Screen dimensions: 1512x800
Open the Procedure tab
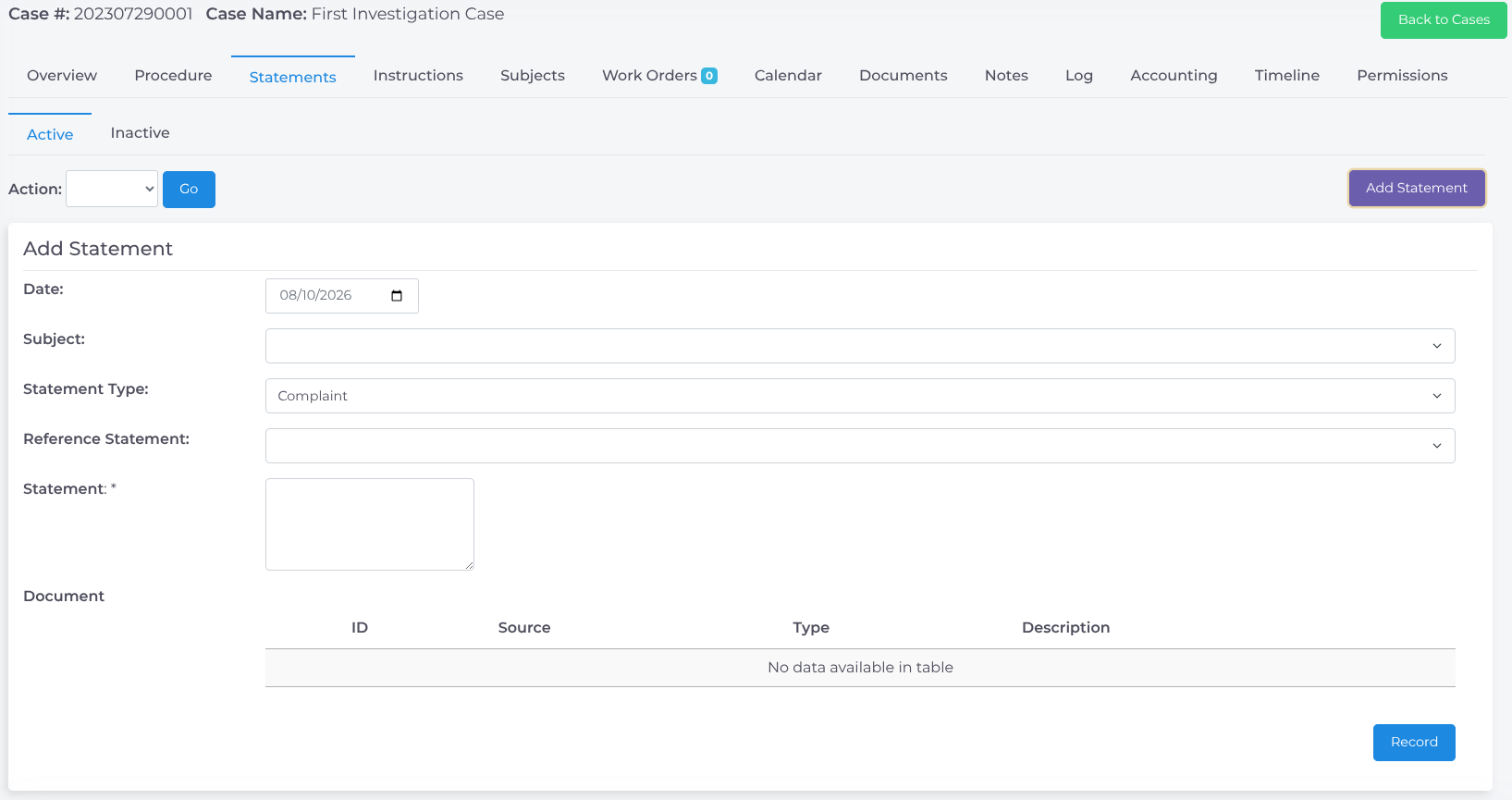point(173,76)
